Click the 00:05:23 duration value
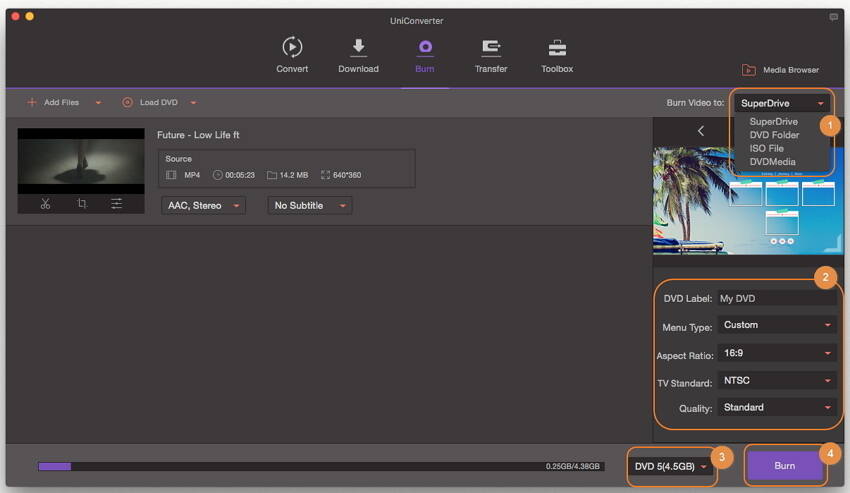Viewport: 850px width, 493px height. point(240,175)
